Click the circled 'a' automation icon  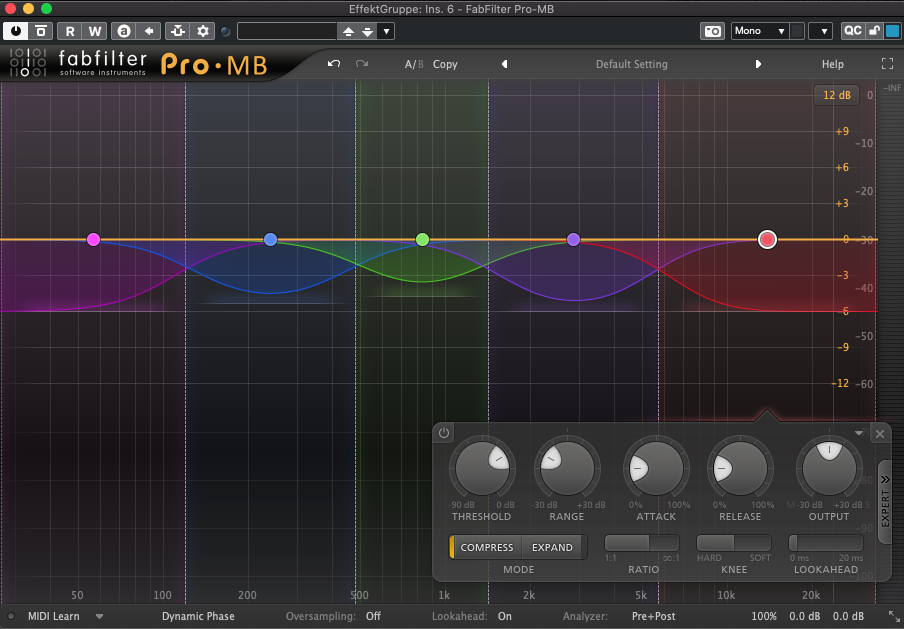pyautogui.click(x=124, y=31)
